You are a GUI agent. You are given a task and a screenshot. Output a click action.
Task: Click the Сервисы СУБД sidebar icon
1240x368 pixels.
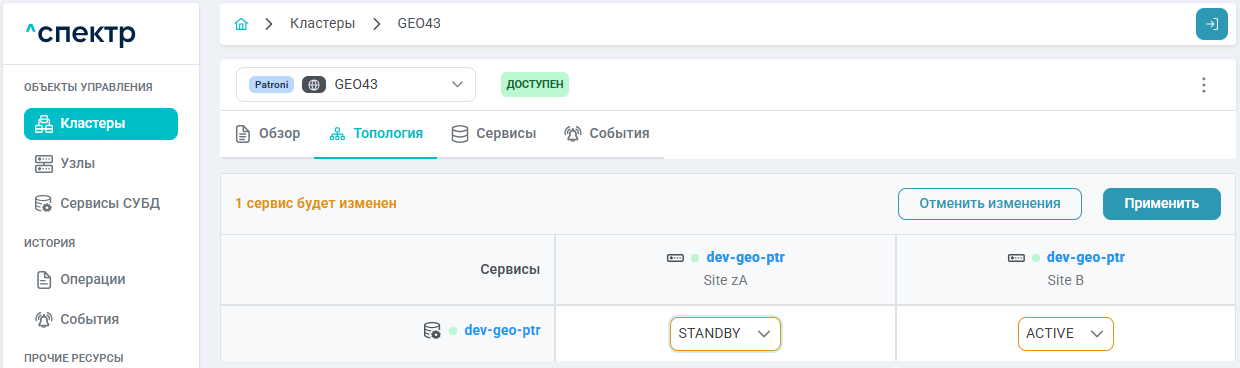(x=43, y=203)
